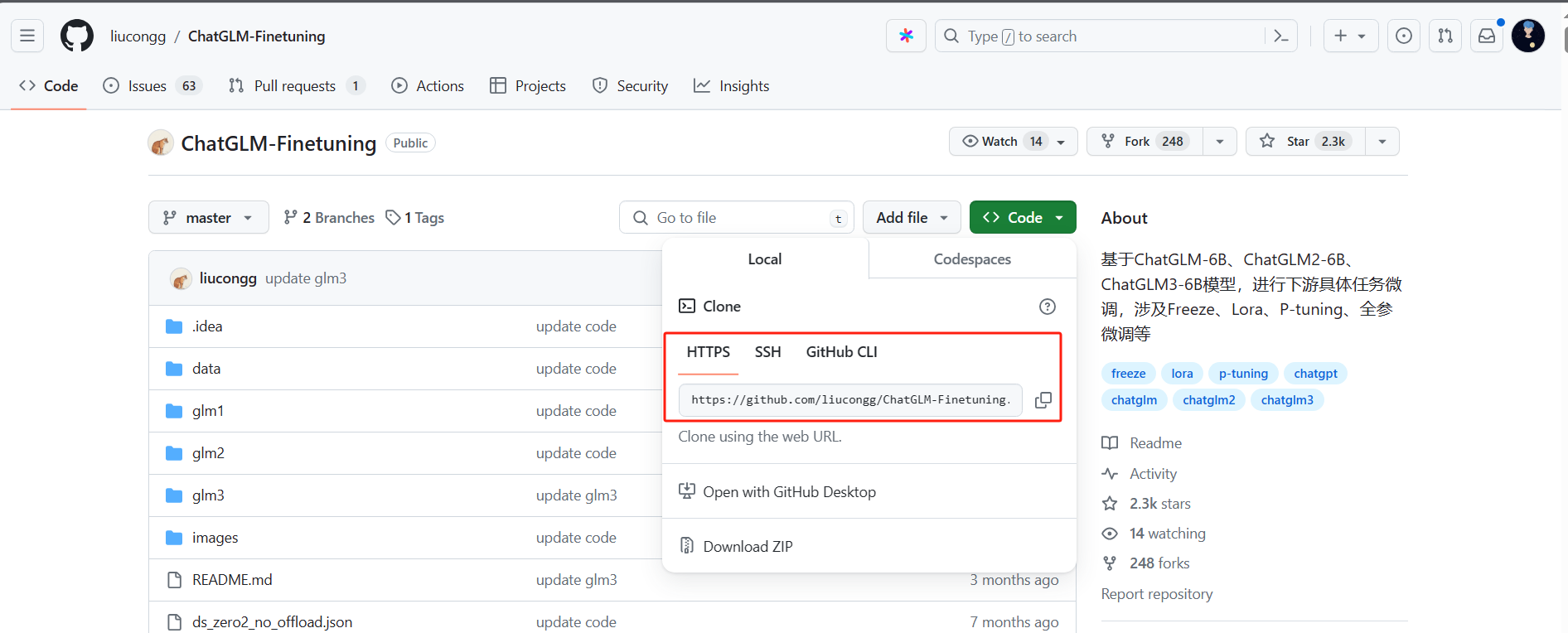Open the Pull requests tab
The height and width of the screenshot is (633, 1568).
296,86
